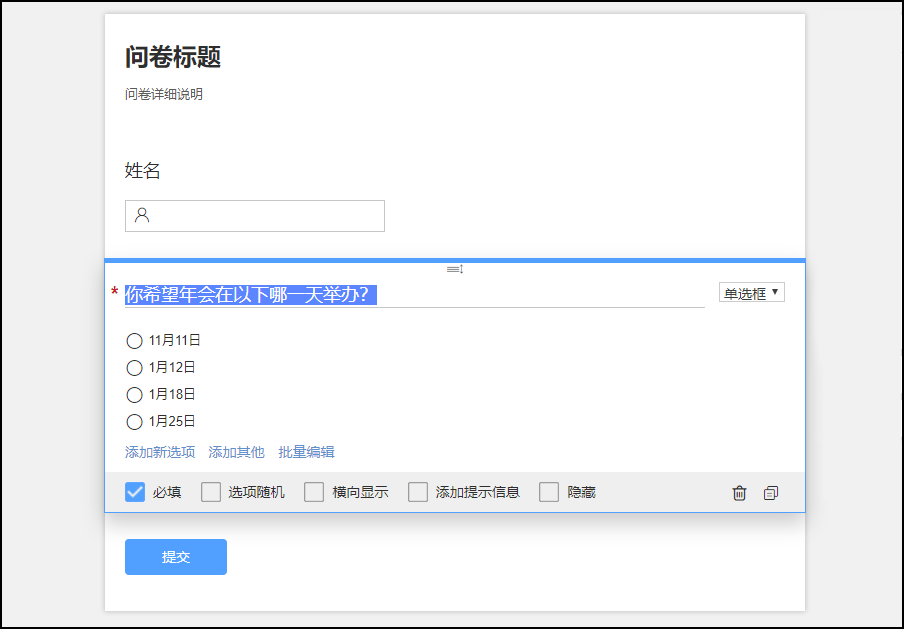This screenshot has height=629, width=904.
Task: Uncheck the 必填 checkbox
Action: (x=135, y=492)
